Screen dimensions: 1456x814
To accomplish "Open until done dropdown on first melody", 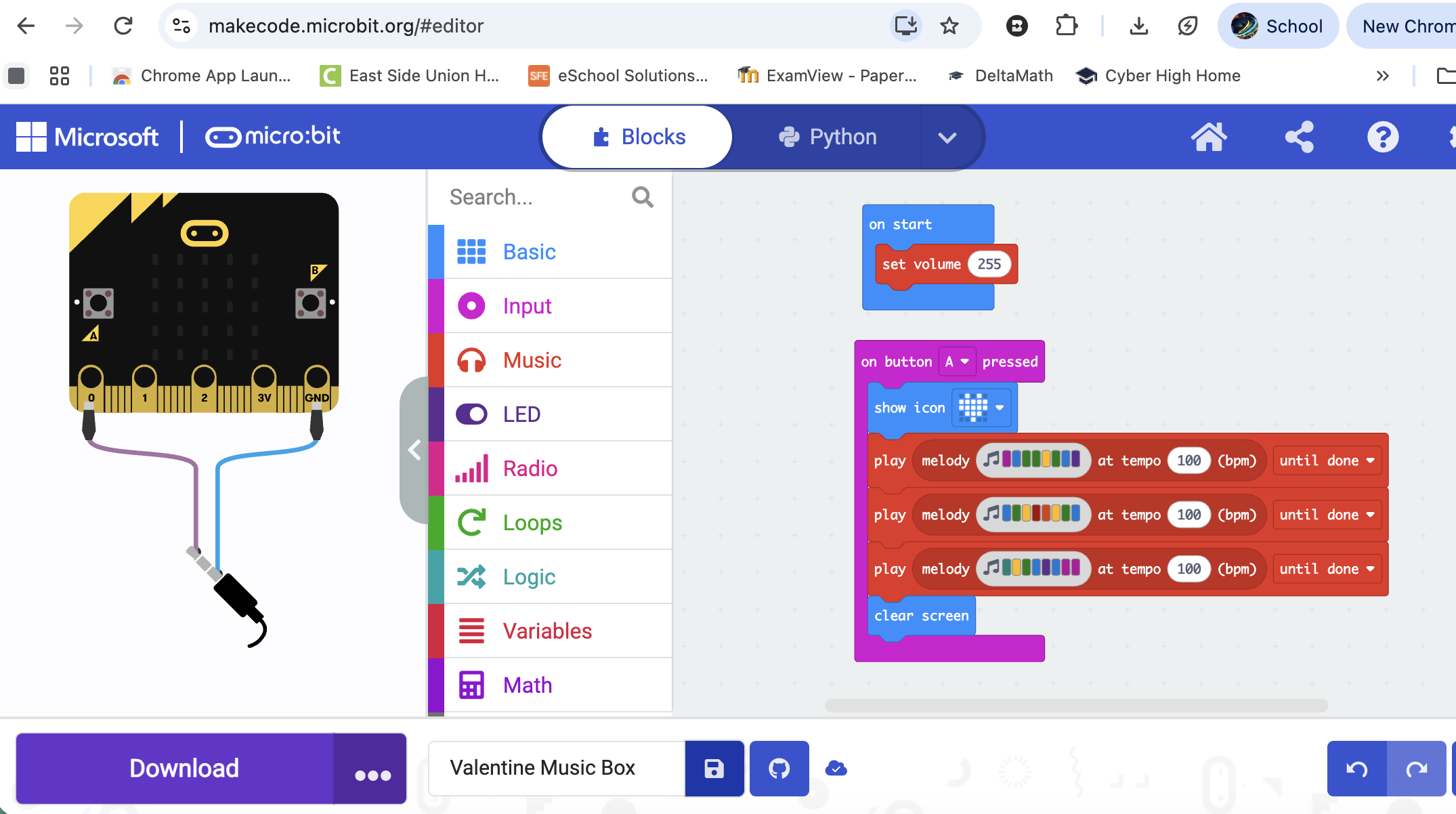I will pos(1327,460).
